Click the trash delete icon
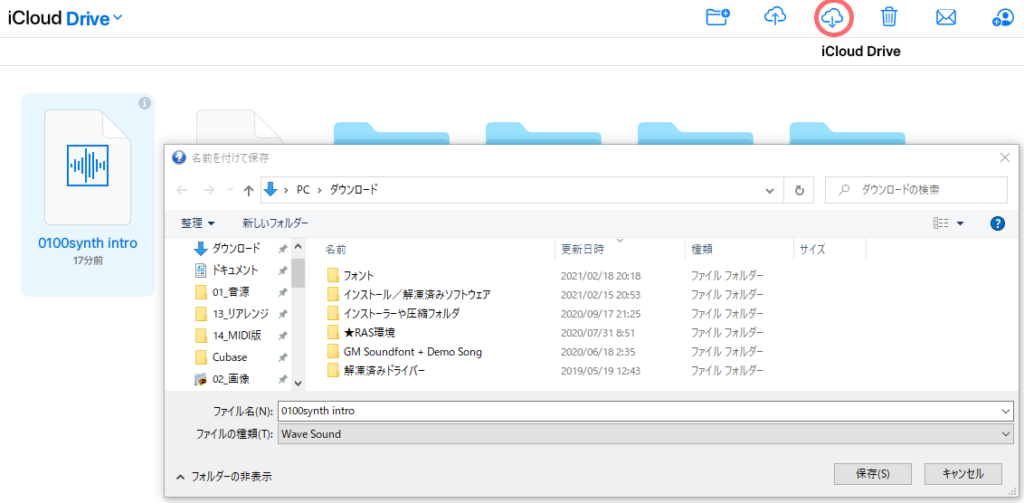Screen dimensions: 1024x503 pyautogui.click(x=888, y=17)
